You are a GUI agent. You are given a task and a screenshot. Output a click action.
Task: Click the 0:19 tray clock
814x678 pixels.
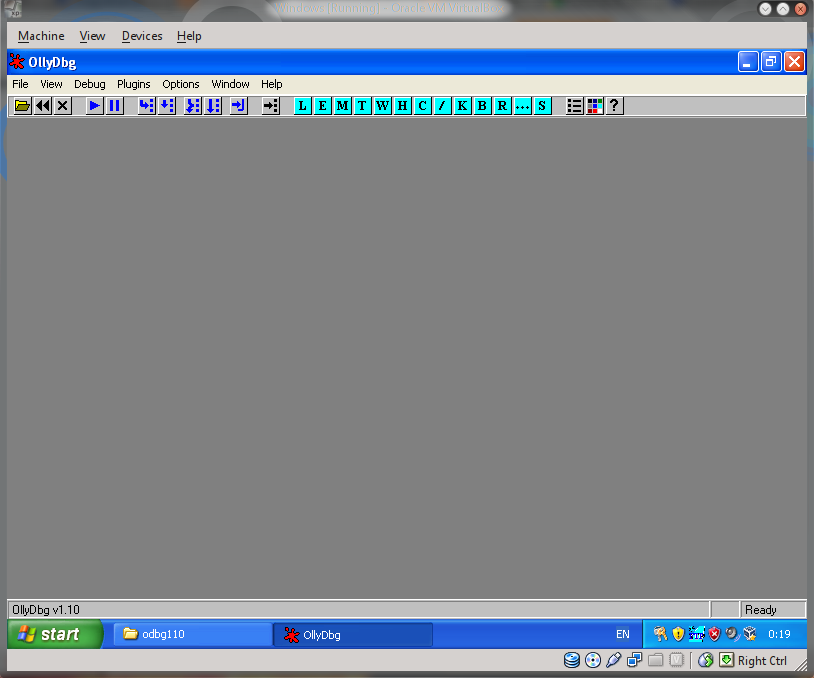click(779, 634)
